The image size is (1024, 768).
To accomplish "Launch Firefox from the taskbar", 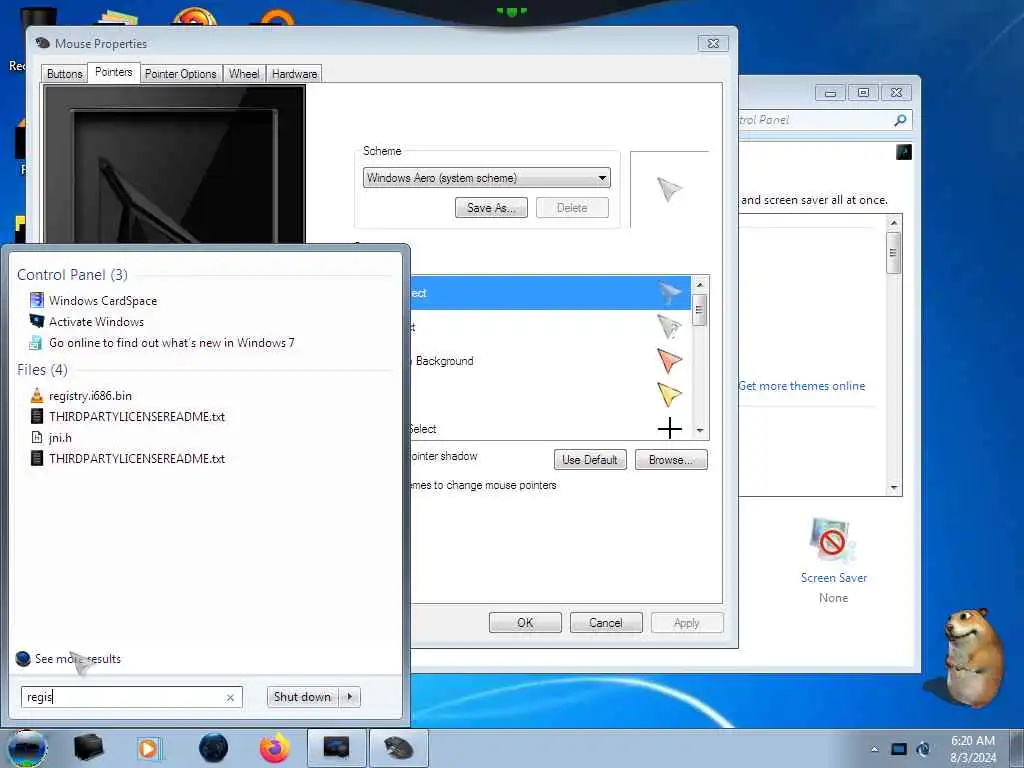I will pos(274,748).
